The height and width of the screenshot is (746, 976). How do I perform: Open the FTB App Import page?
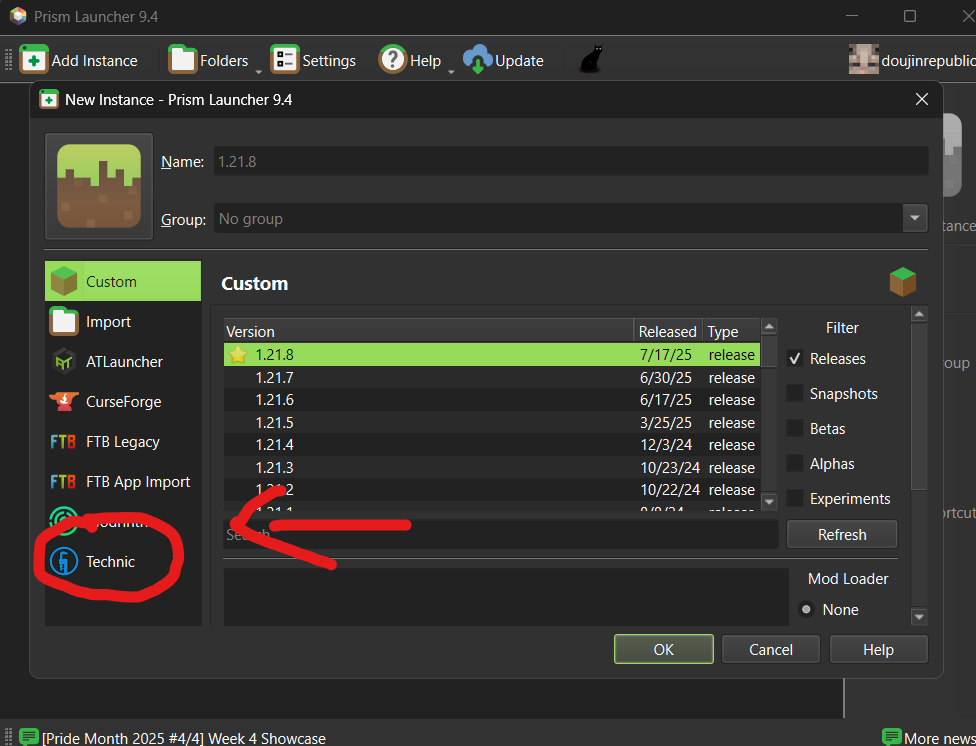137,482
